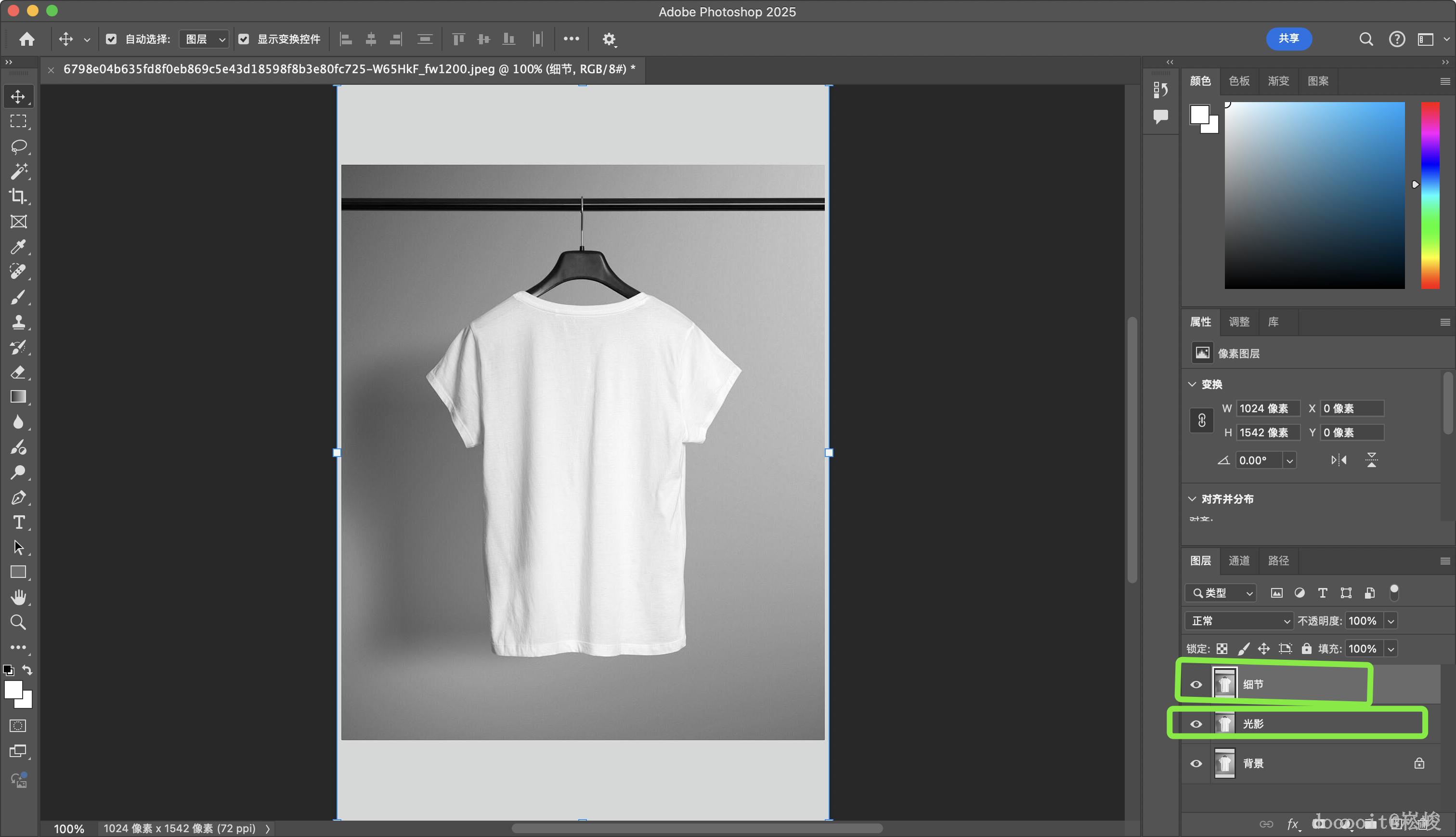
Task: Uncheck the 显示变换控件 checkbox
Action: (244, 39)
